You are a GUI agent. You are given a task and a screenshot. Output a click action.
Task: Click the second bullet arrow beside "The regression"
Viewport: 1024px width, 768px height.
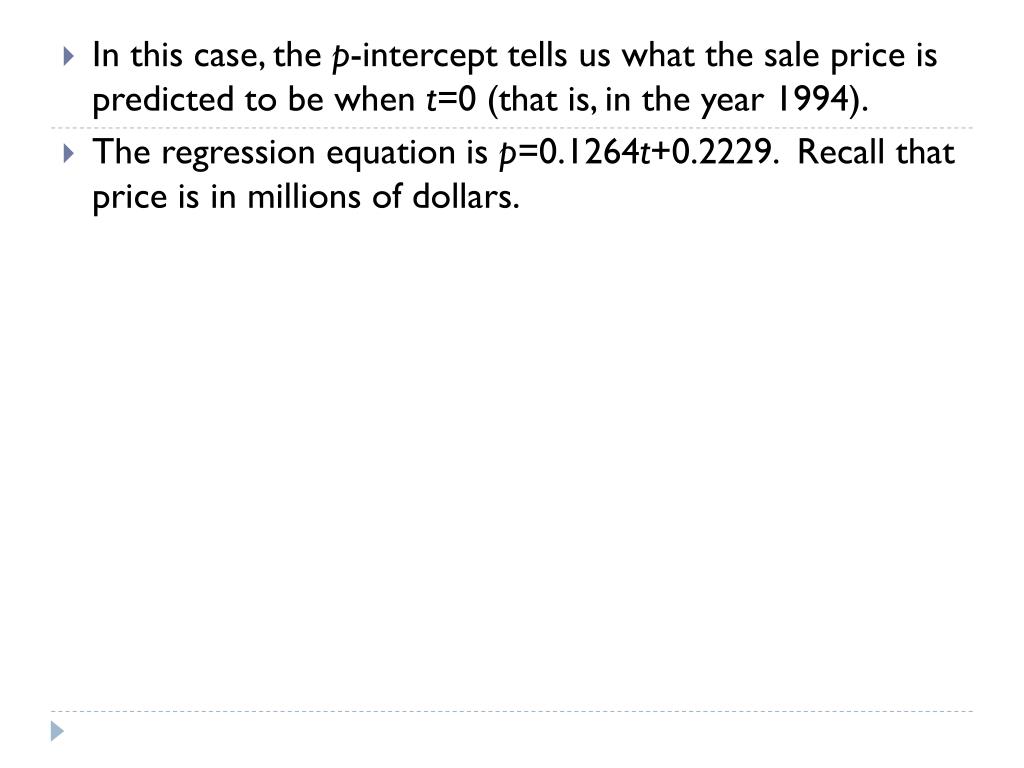[69, 153]
